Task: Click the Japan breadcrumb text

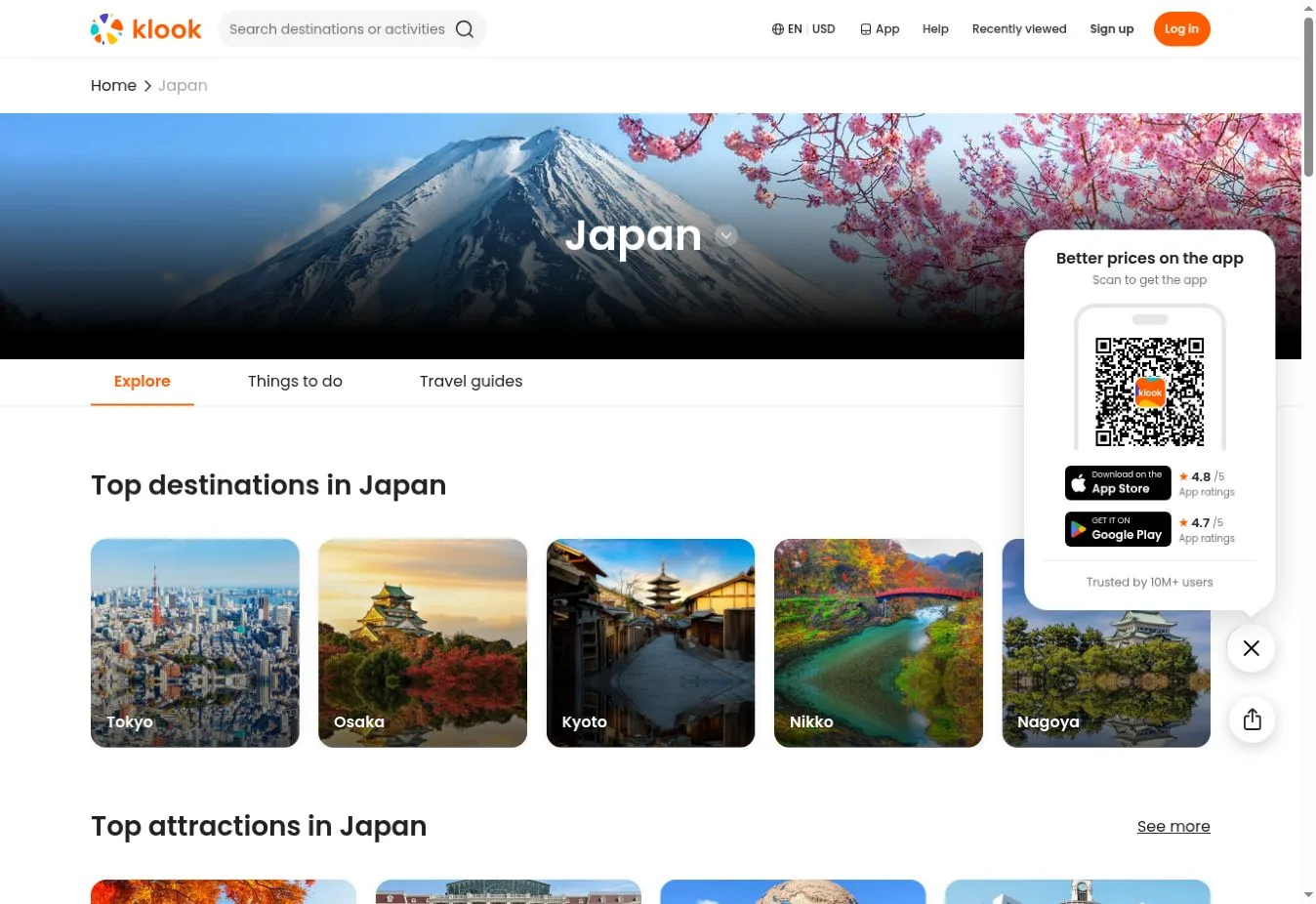Action: 183,86
